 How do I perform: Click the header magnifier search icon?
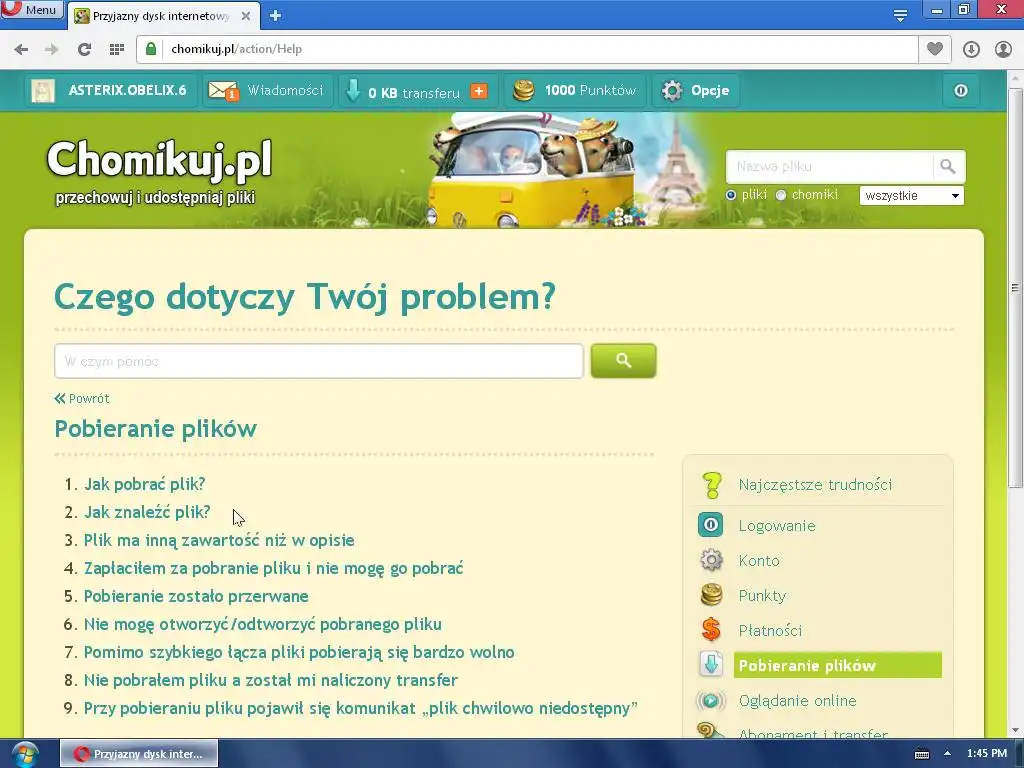pos(948,167)
